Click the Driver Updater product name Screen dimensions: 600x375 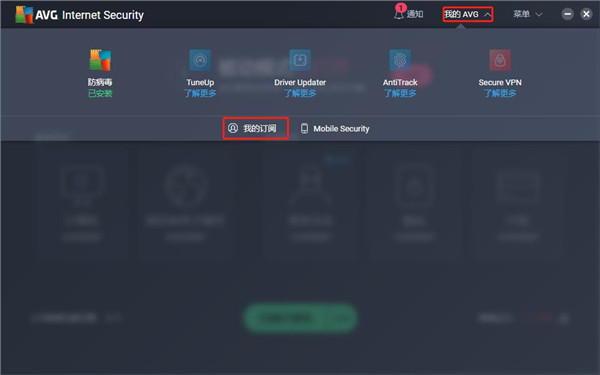(300, 82)
